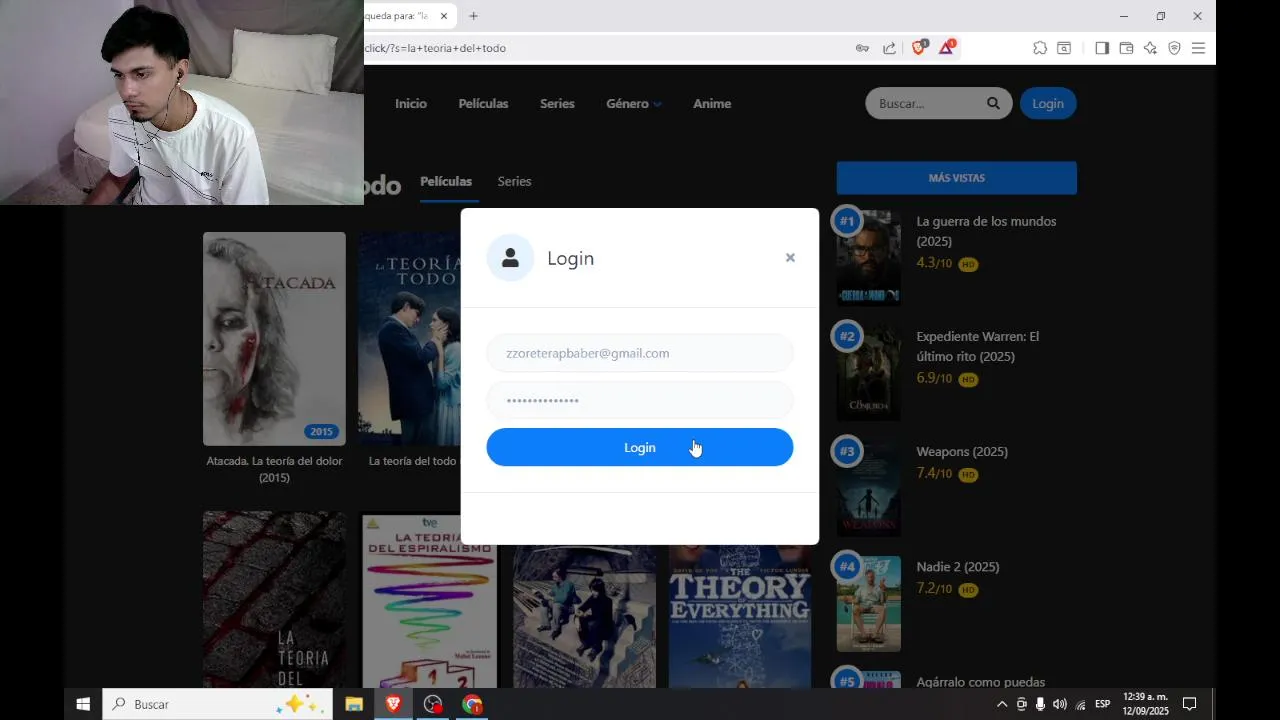Image resolution: width=1280 pixels, height=720 pixels.
Task: Click the share page icon in address bar
Action: 889,48
